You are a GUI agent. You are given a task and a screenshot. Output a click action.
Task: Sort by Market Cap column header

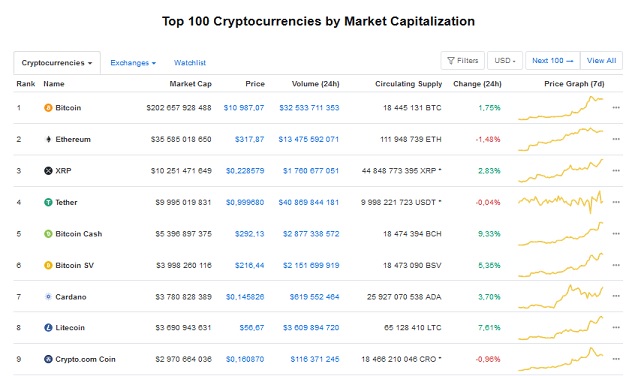click(190, 84)
